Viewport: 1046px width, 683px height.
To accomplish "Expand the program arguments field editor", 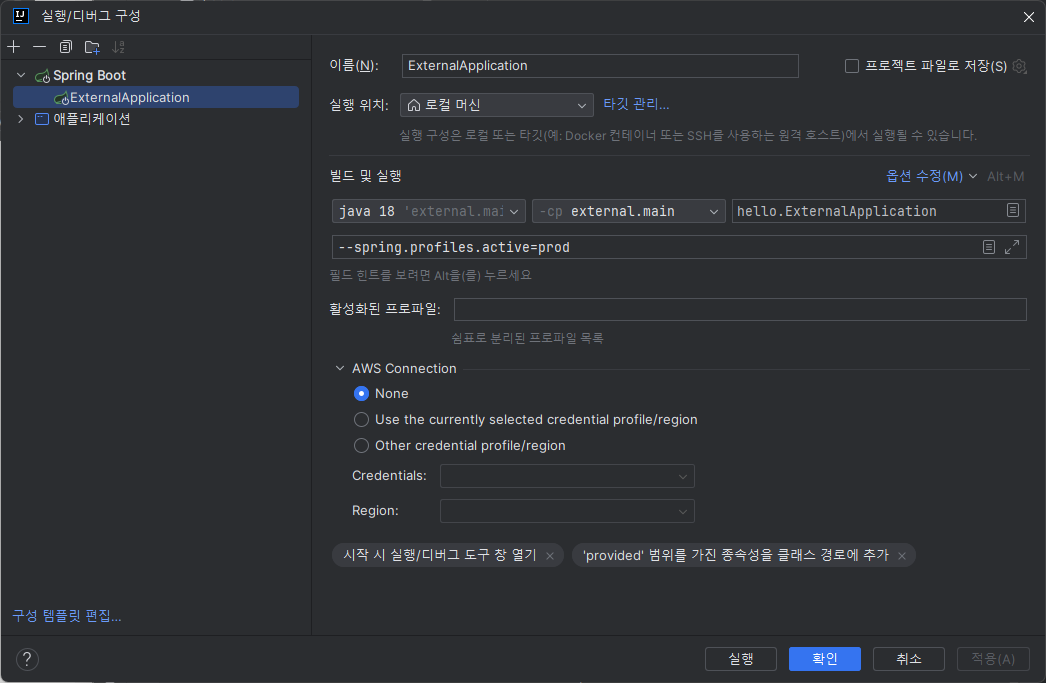I will pos(1012,247).
